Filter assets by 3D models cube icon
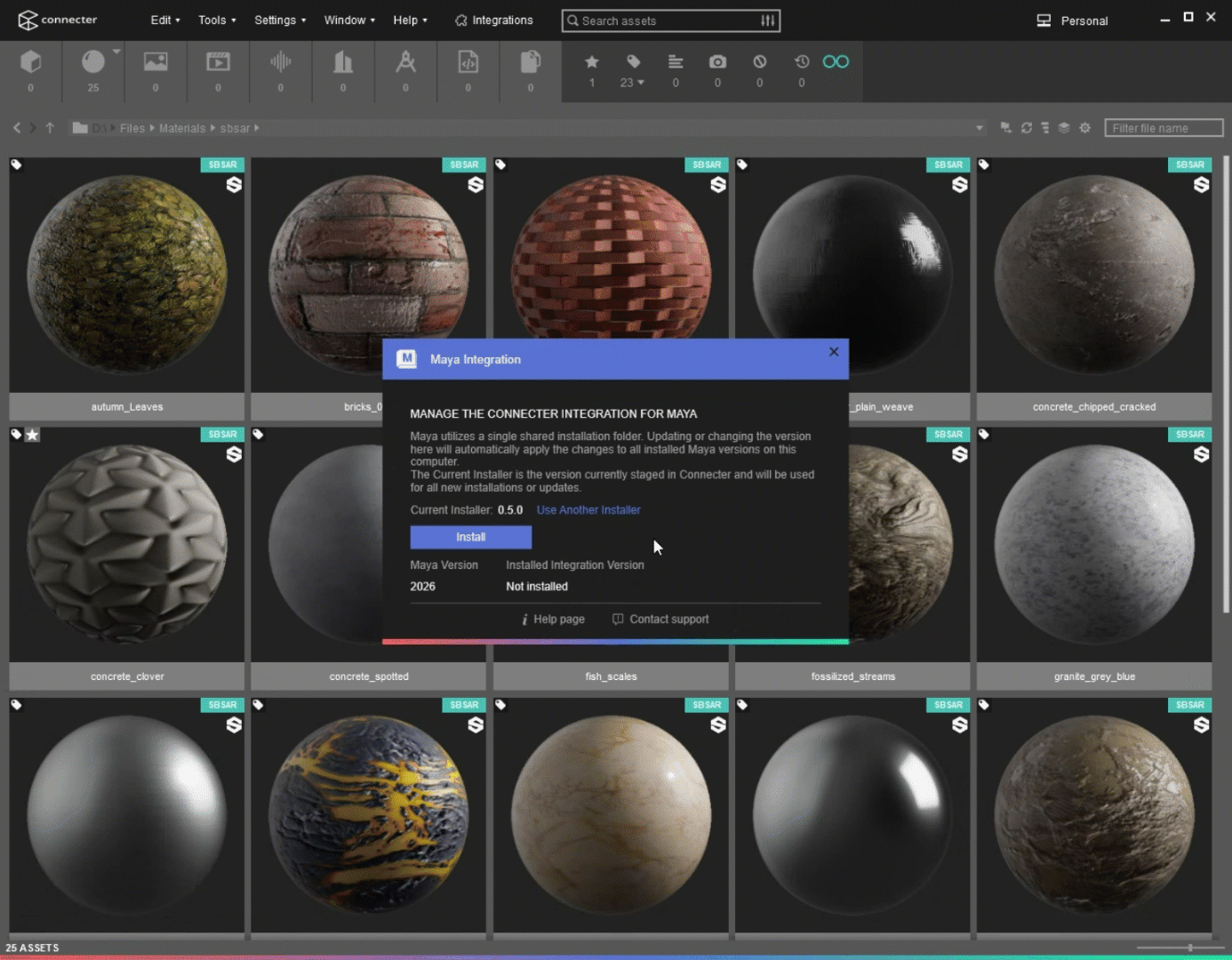 click(31, 61)
